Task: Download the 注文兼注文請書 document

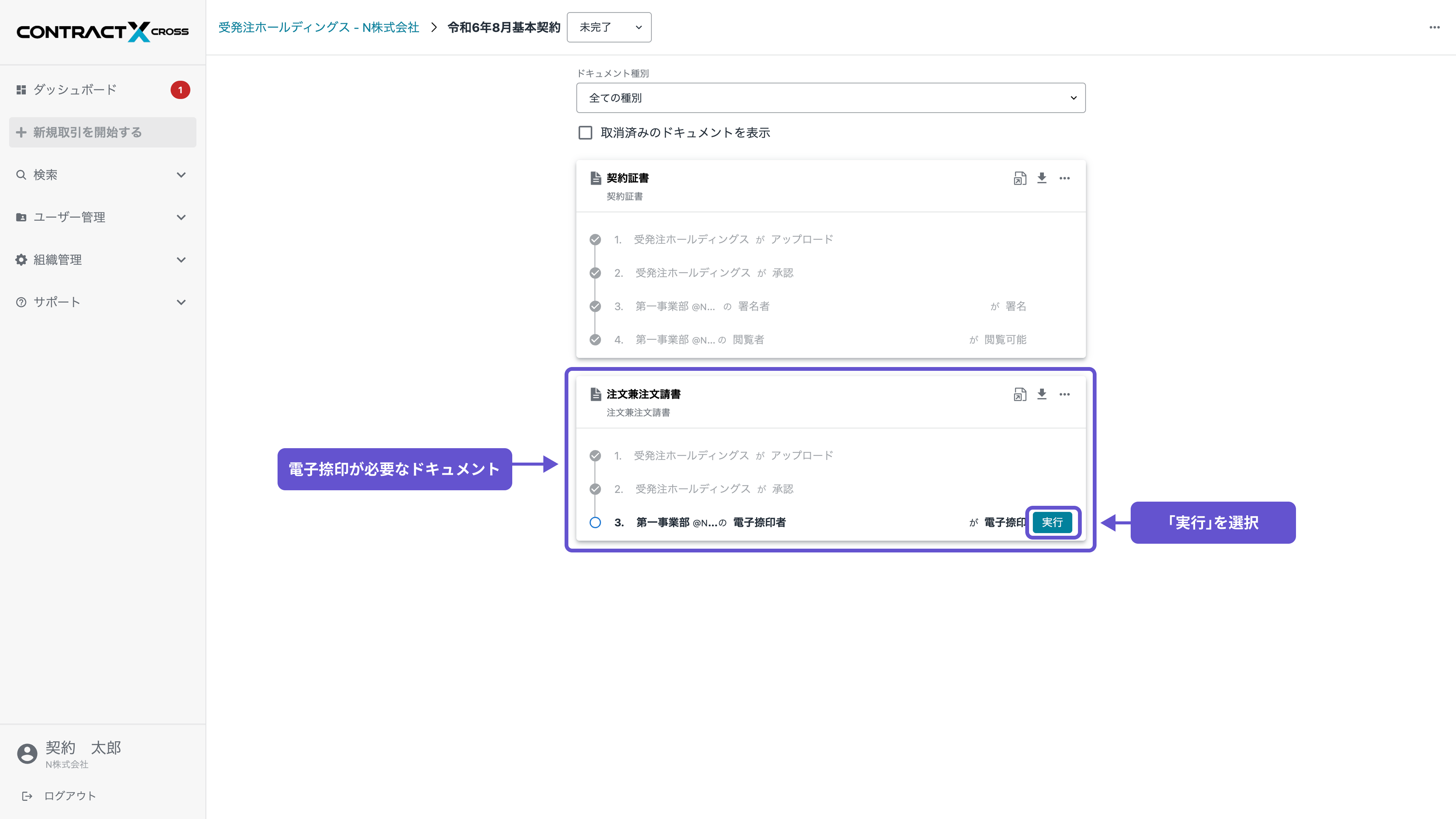Action: [x=1042, y=394]
